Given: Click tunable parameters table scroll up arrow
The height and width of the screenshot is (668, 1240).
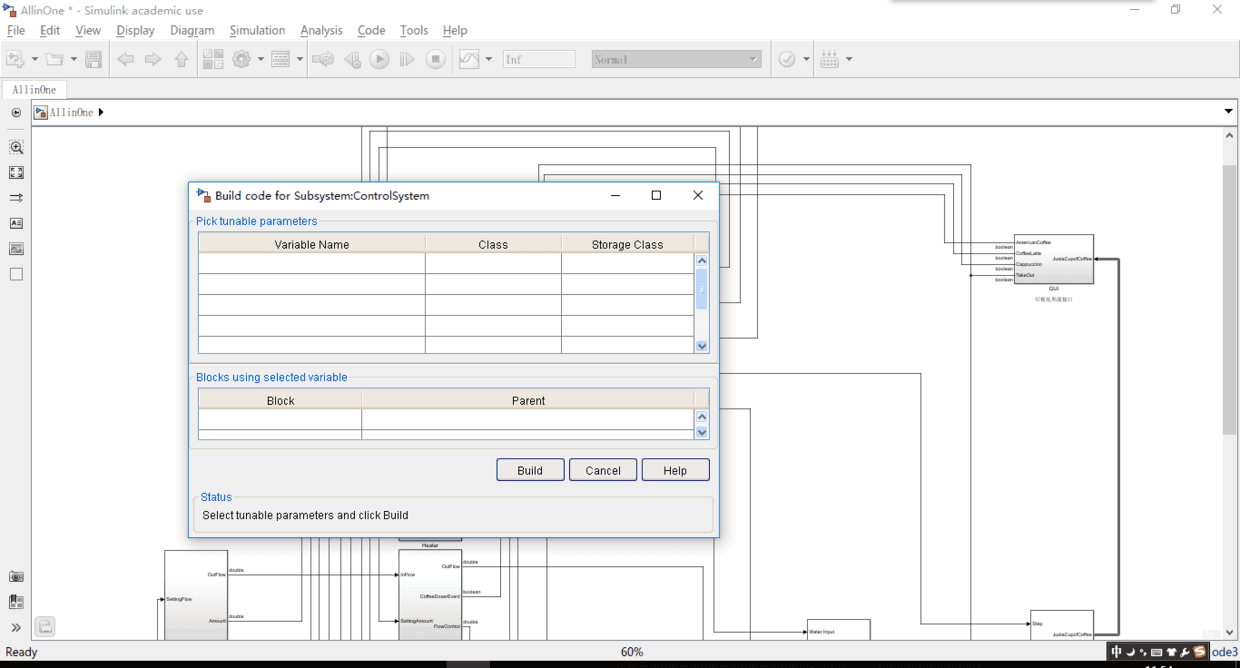Looking at the screenshot, I should pos(701,261).
